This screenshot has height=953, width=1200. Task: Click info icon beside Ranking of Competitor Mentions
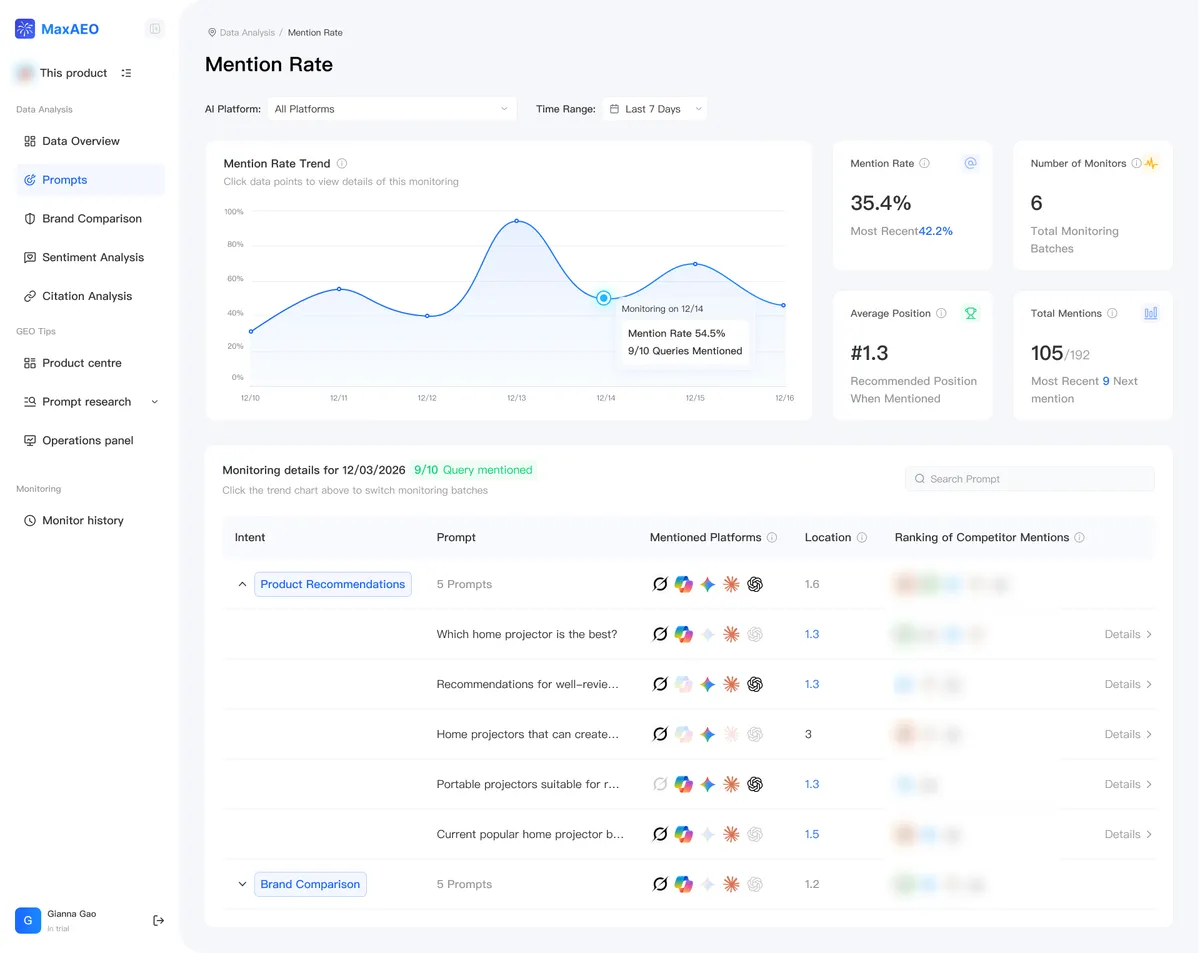[1079, 537]
